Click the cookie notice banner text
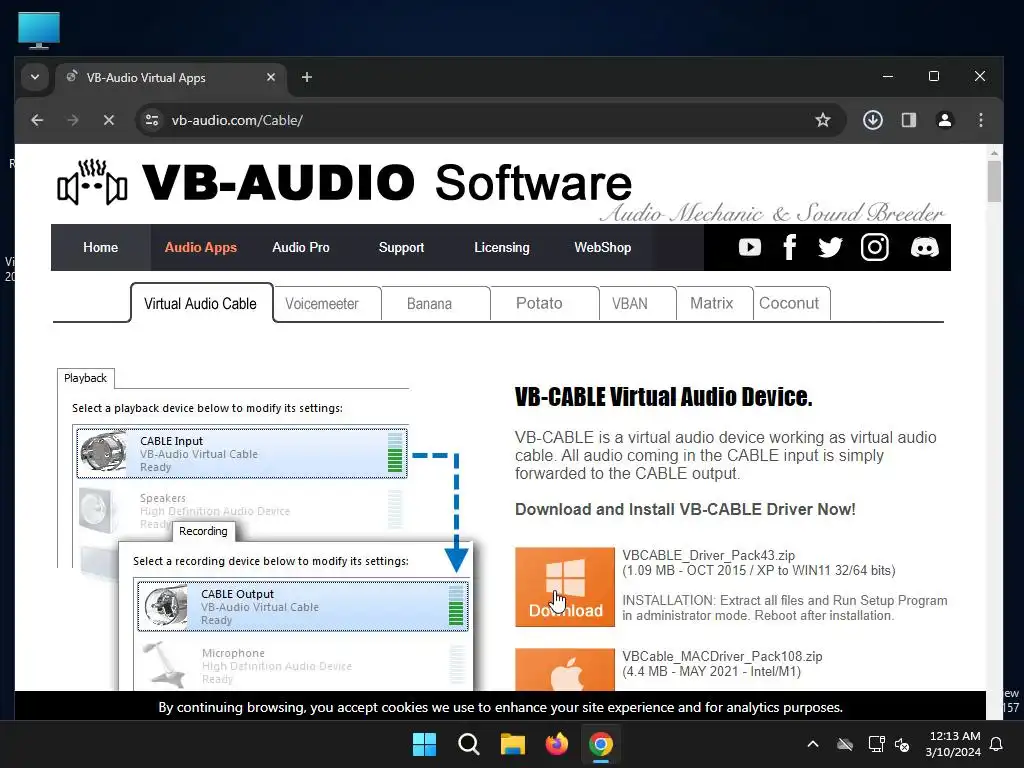The image size is (1024, 768). pyautogui.click(x=500, y=707)
